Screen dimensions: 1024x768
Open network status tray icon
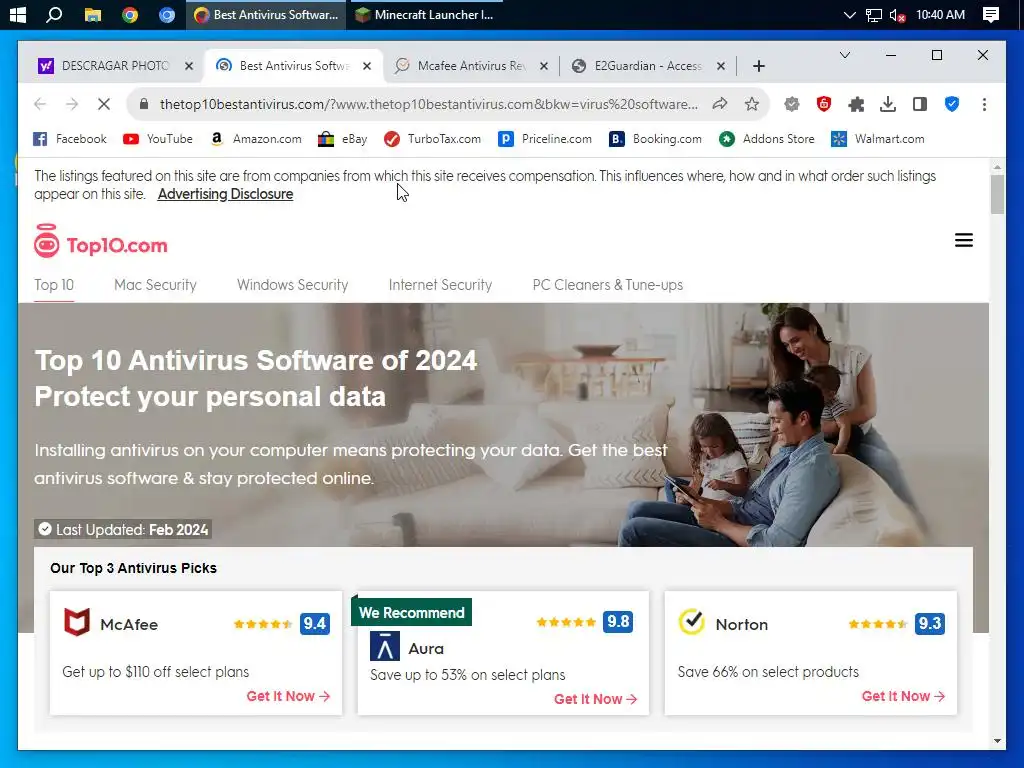coord(873,14)
